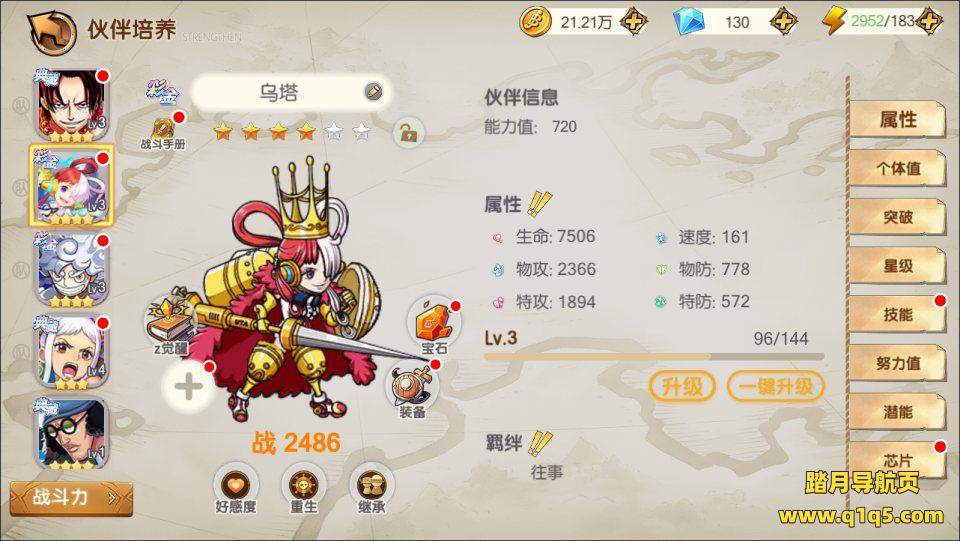This screenshot has width=960, height=541.
Task: Click the 升级 level up button
Action: 682,387
